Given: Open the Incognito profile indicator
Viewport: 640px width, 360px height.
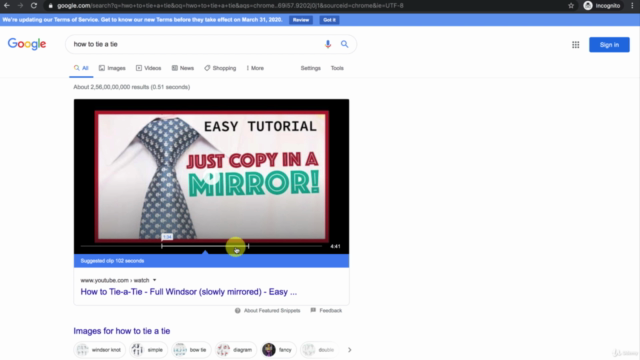Looking at the screenshot, I should [x=602, y=6].
